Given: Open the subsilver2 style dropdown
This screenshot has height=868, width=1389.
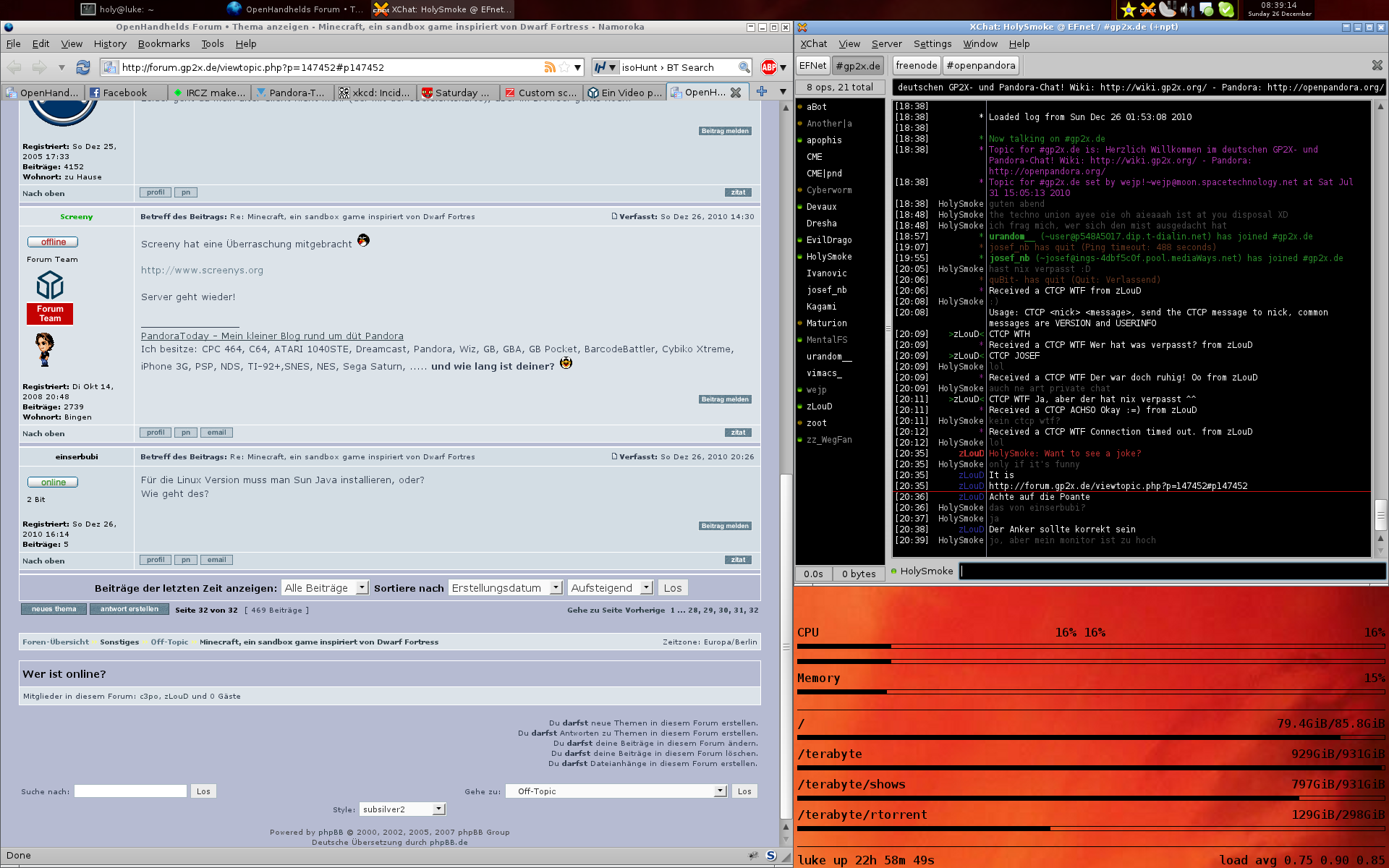Looking at the screenshot, I should coord(402,809).
